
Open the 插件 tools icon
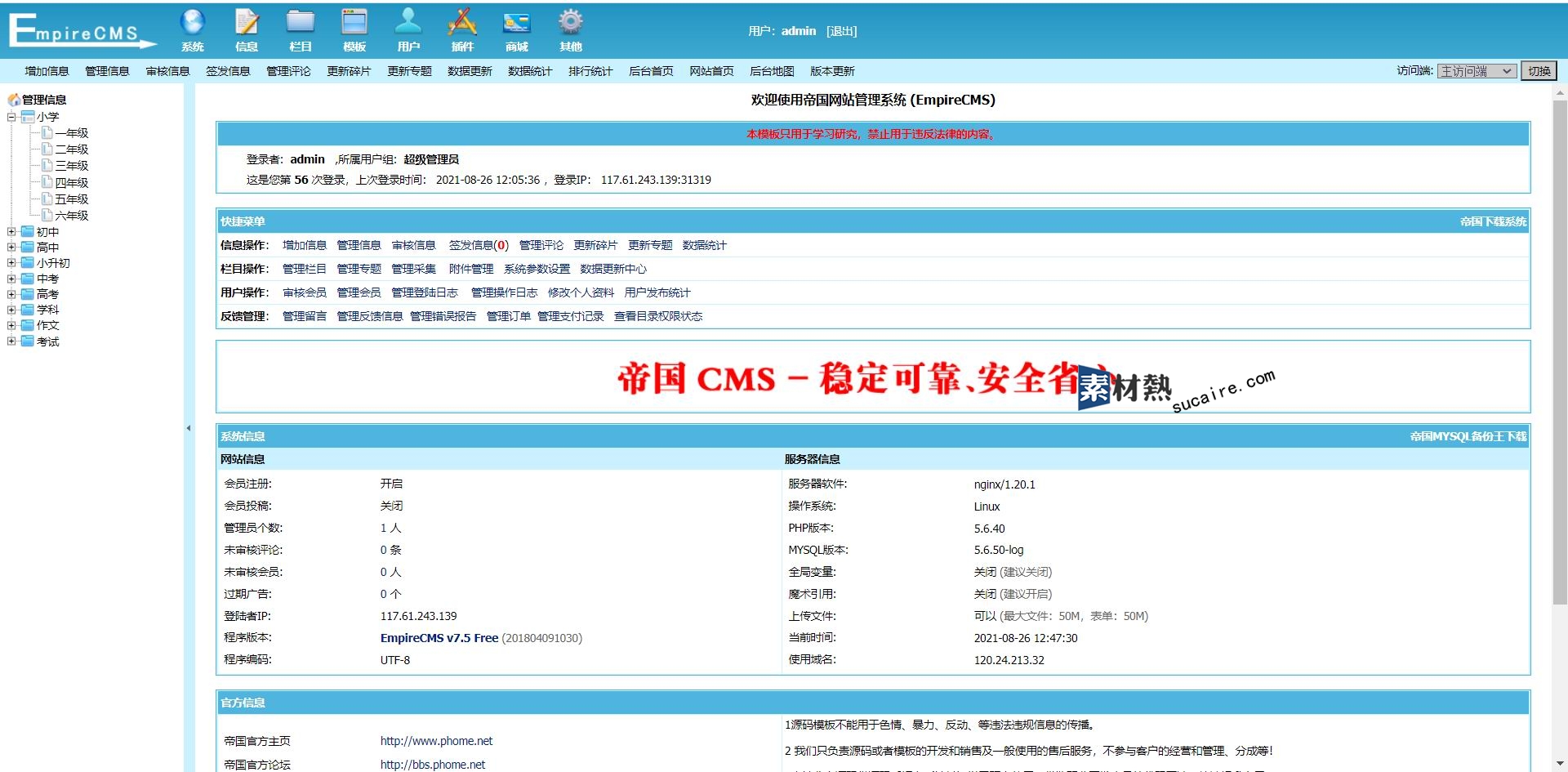(462, 22)
